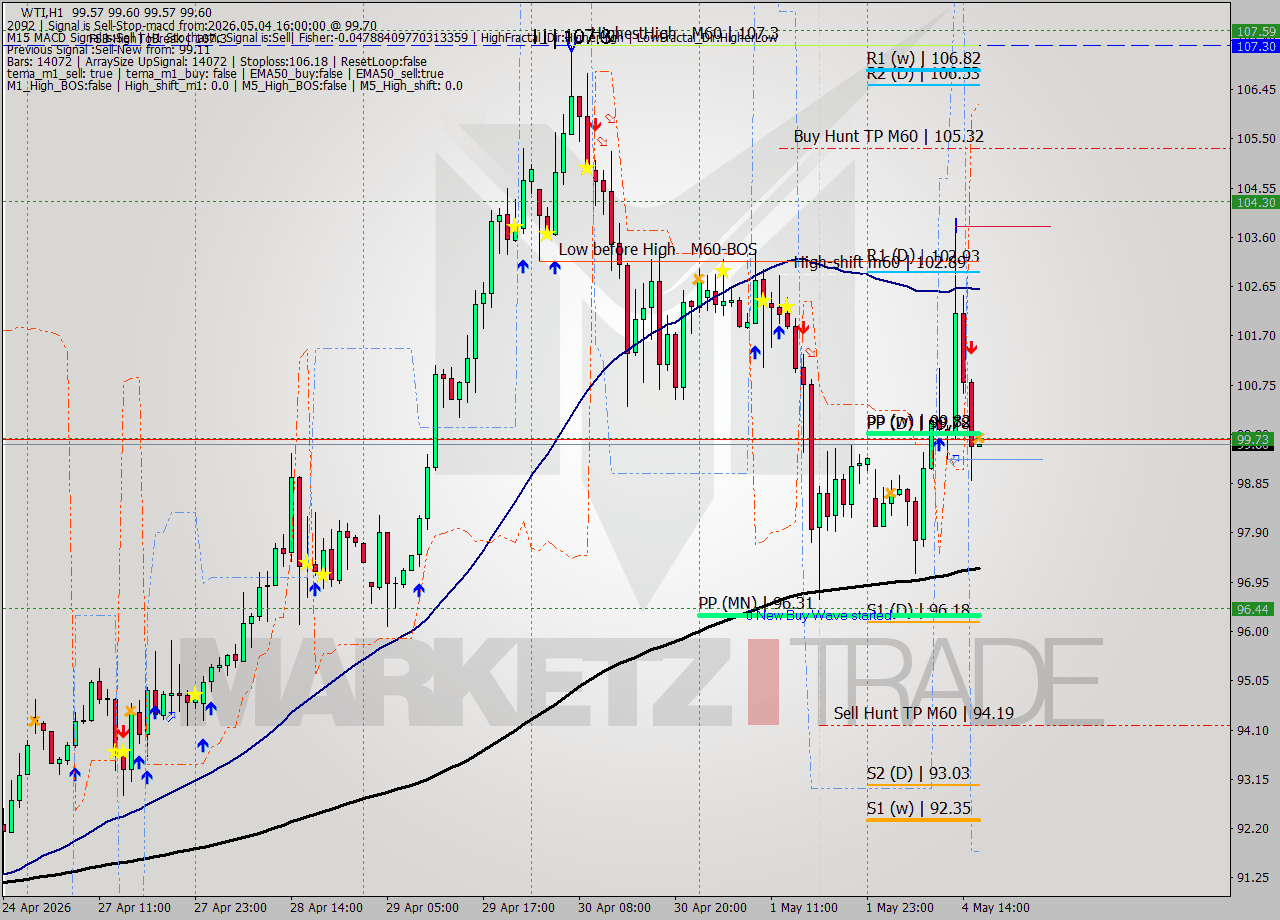Click the 99.73 current price tag
The height and width of the screenshot is (920, 1280).
(x=1254, y=439)
